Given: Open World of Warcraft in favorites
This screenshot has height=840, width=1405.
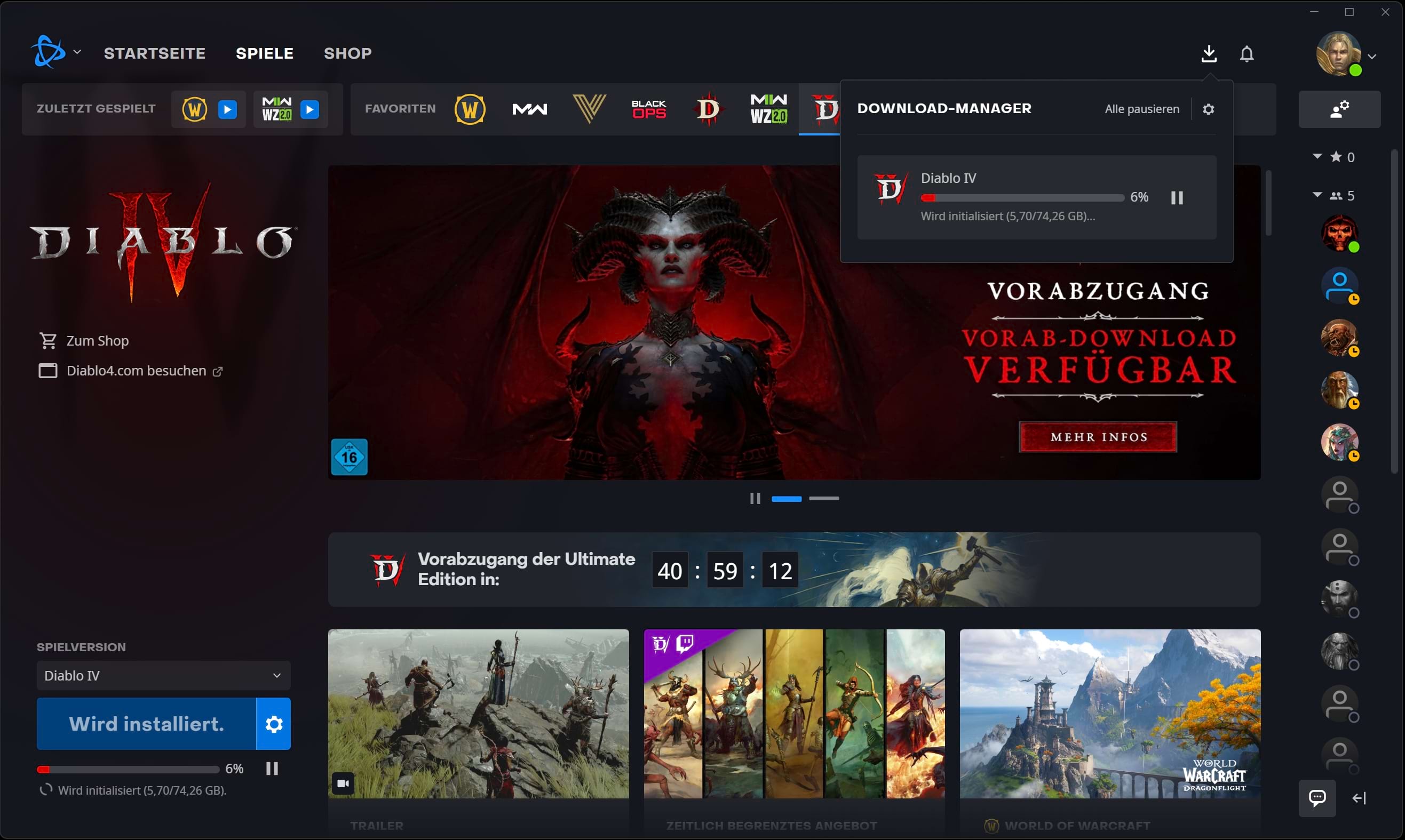Looking at the screenshot, I should 470,109.
